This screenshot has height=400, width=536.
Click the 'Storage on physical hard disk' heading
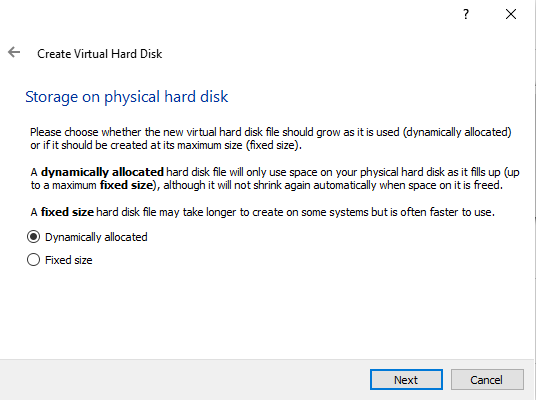pos(126,97)
